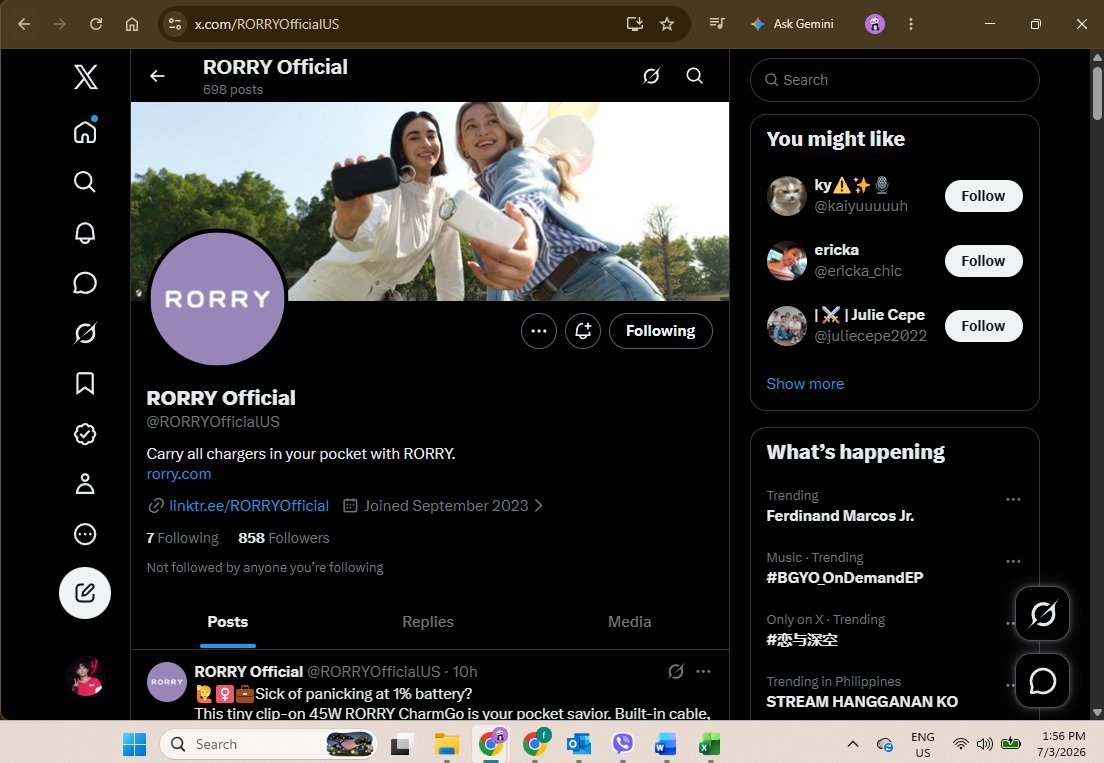Expand the Joined September 2023 chevron
This screenshot has width=1104, height=763.
pyautogui.click(x=539, y=505)
